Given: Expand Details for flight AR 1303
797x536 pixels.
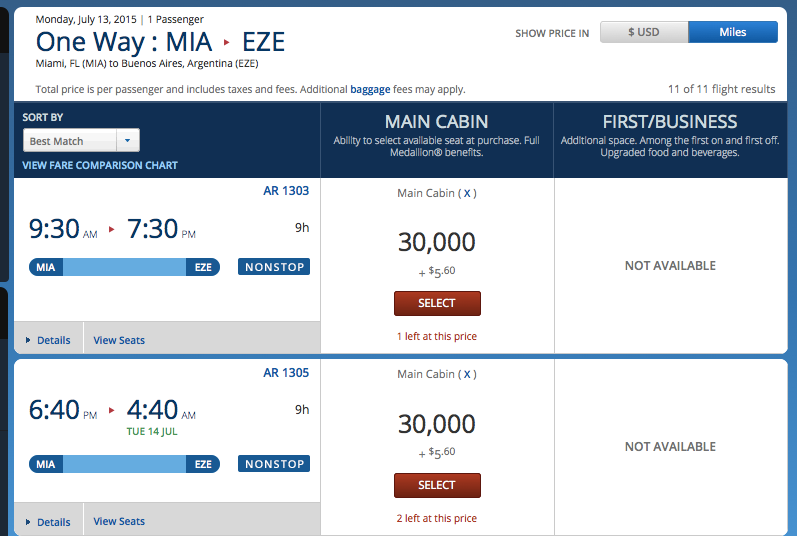Looking at the screenshot, I should point(49,340).
